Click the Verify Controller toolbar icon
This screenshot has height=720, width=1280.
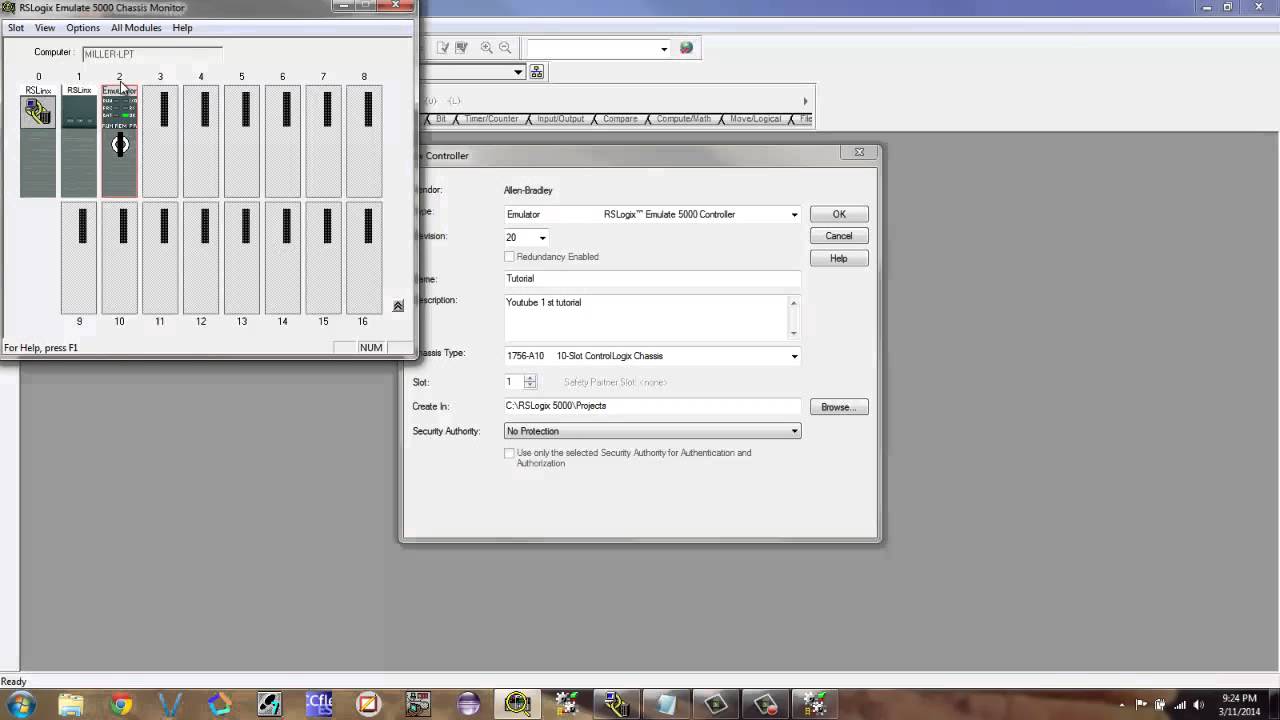click(x=461, y=48)
